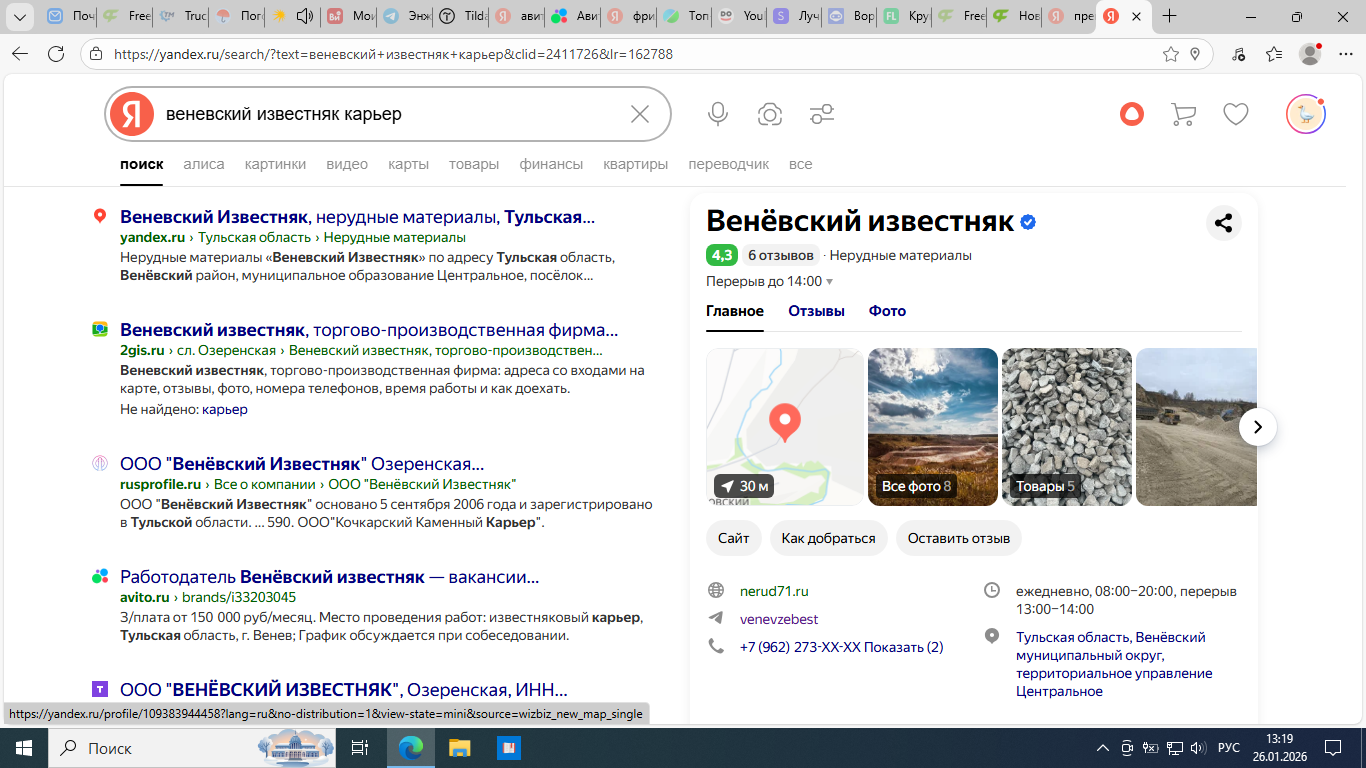Start voice search with the microphone icon
Screen dimensions: 1366x768
click(x=717, y=114)
